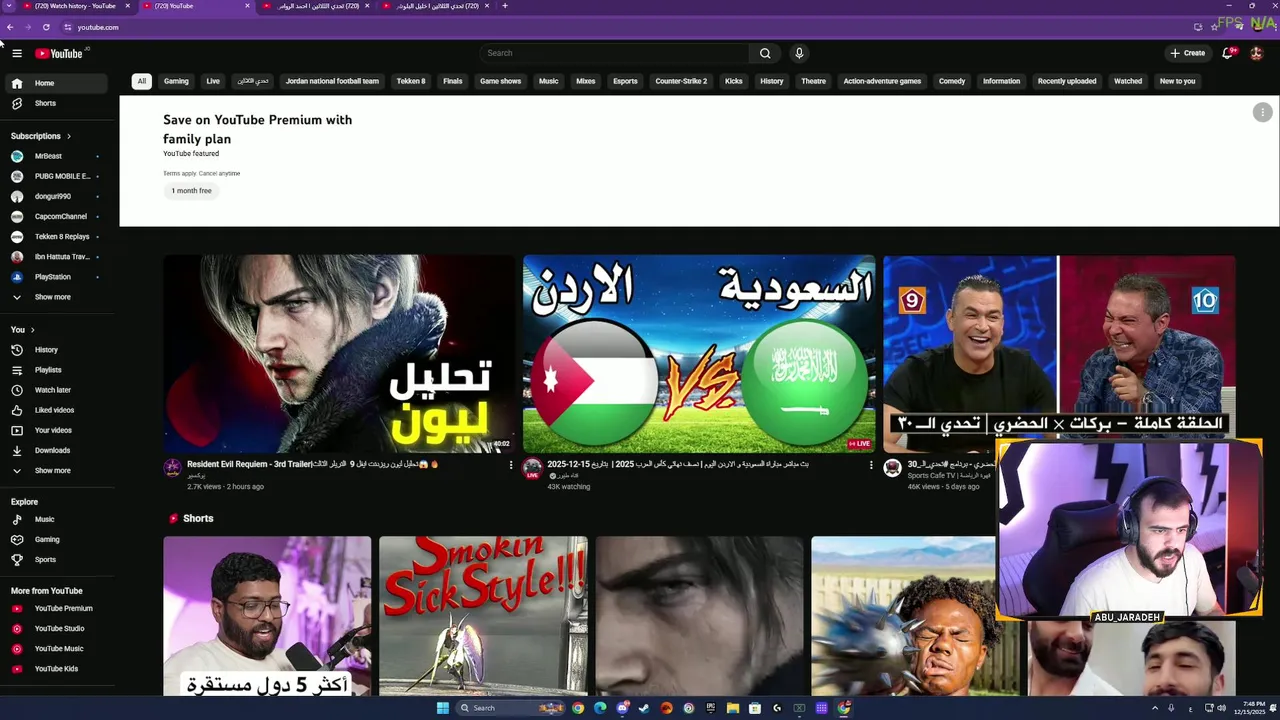Open File Explorer from the taskbar
This screenshot has width=1280, height=720.
[733, 708]
